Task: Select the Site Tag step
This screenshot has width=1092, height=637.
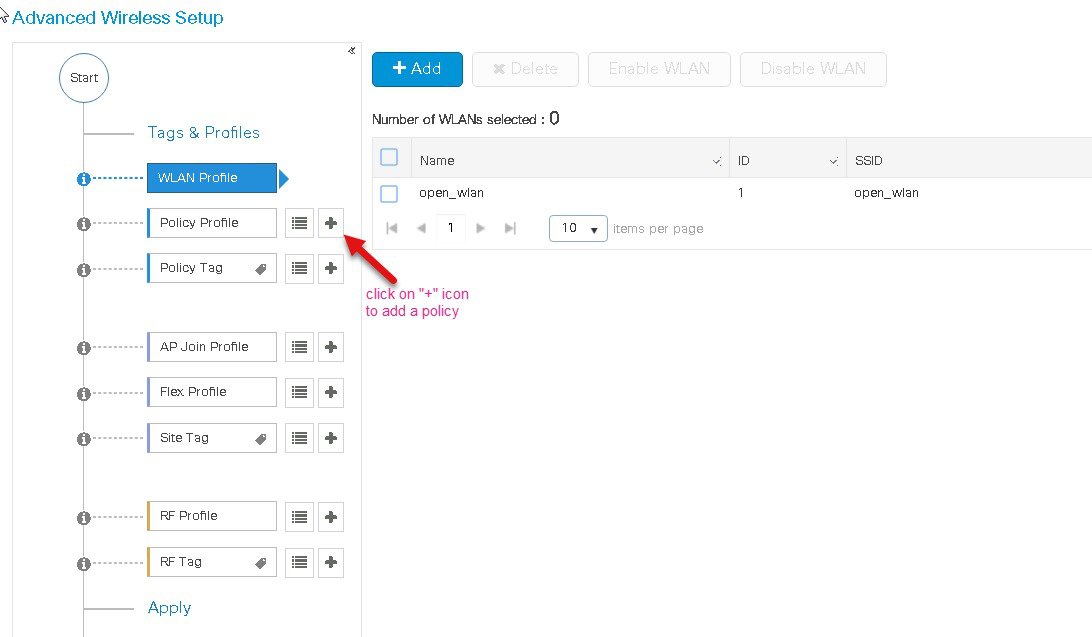Action: tap(212, 438)
